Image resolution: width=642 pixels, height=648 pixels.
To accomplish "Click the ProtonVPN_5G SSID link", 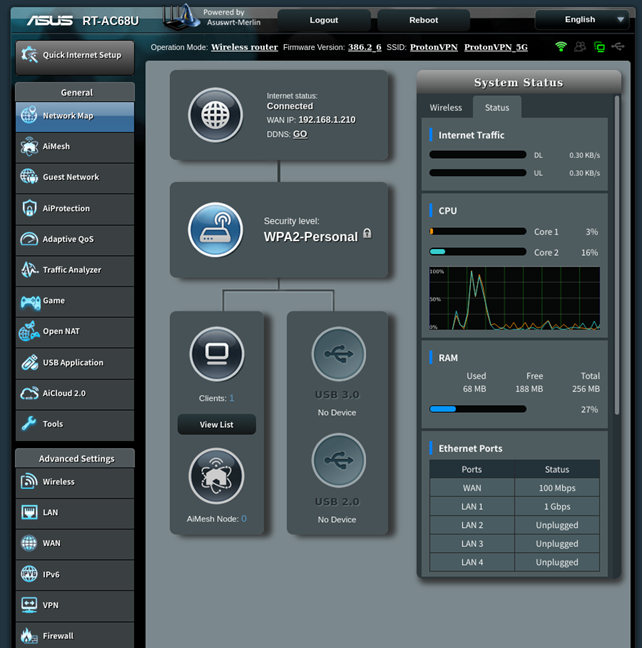I will tap(496, 47).
